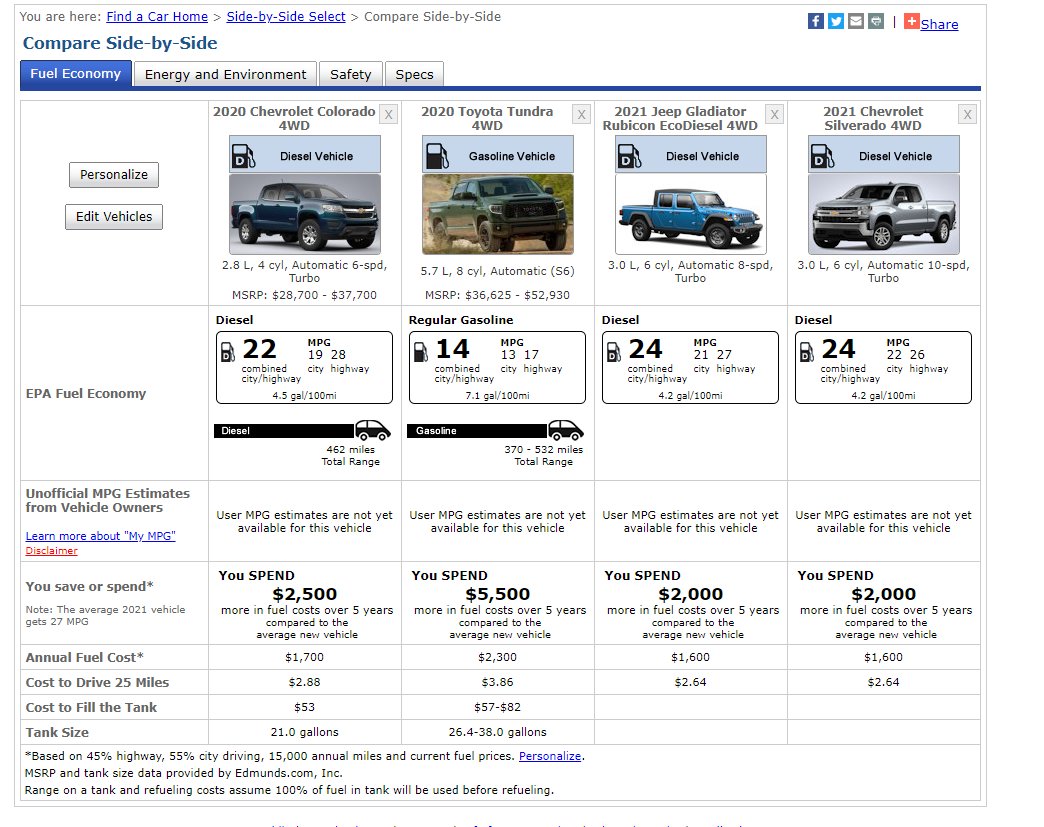This screenshot has height=827, width=1044.
Task: Click fuel pump icon in Silverado MPG box
Action: [806, 352]
